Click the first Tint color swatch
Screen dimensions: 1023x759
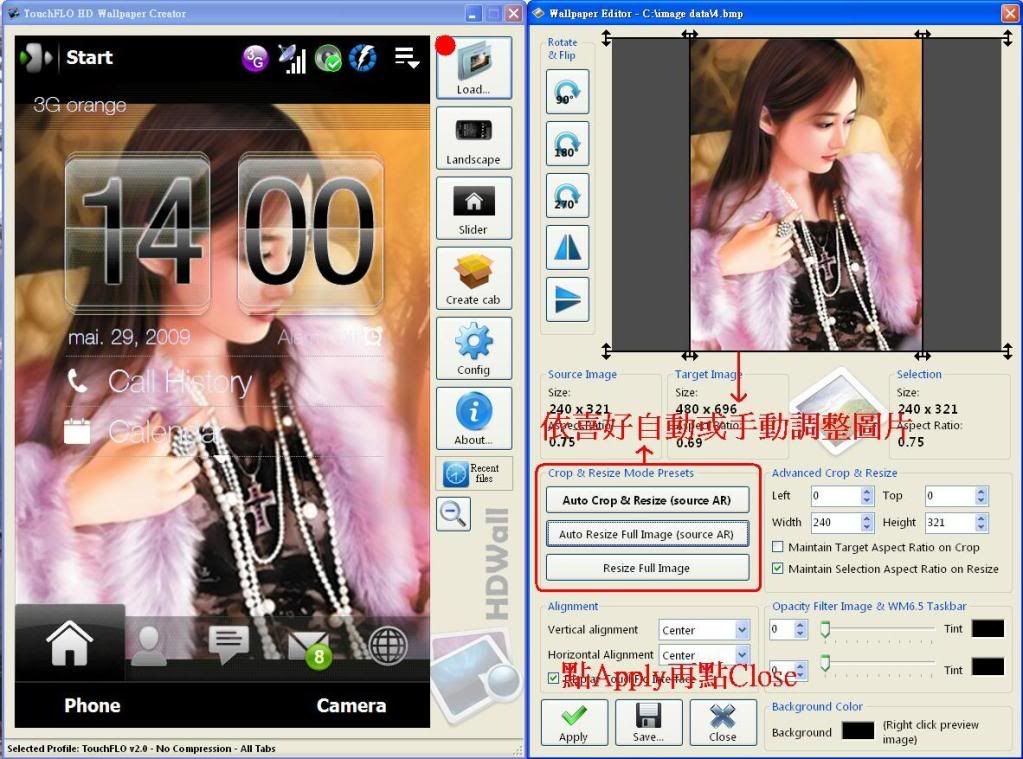(x=988, y=628)
